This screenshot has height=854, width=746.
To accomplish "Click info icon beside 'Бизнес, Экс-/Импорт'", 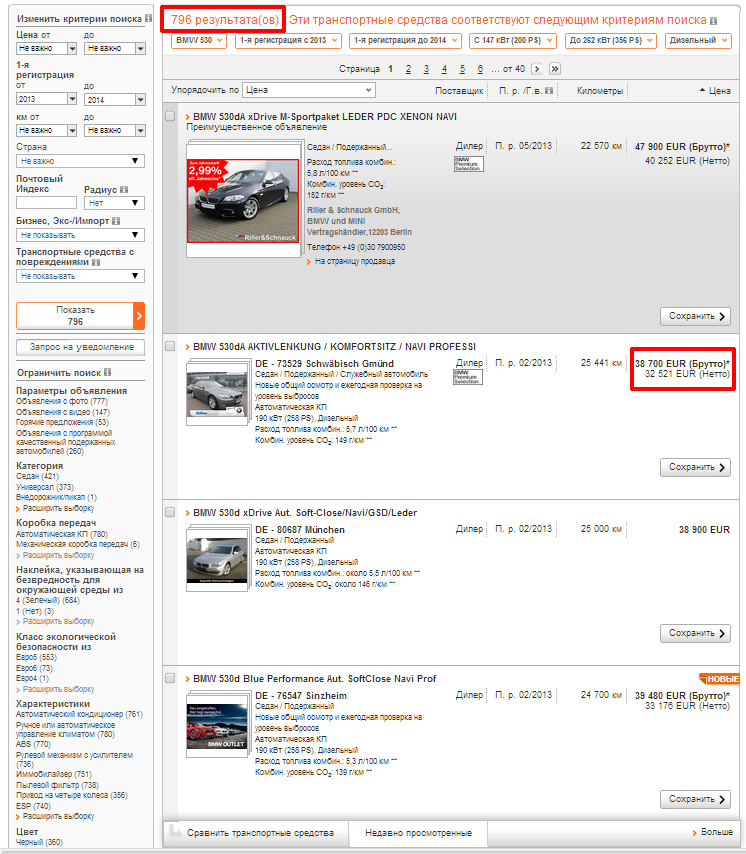I will pos(115,221).
